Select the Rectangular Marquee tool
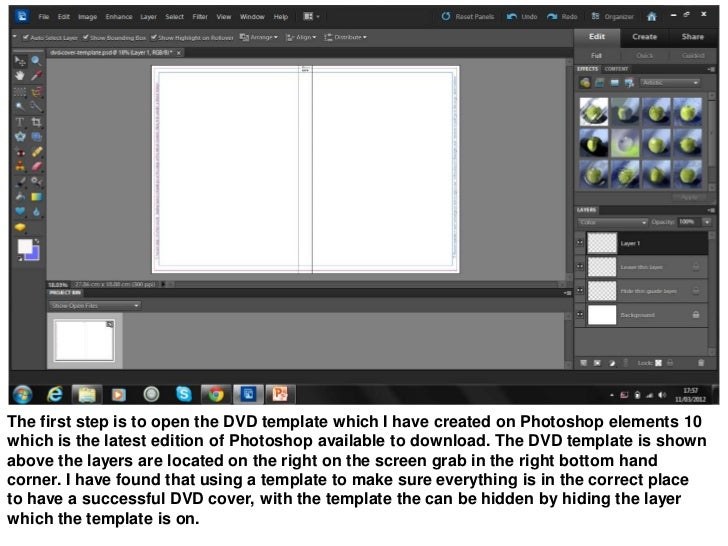Viewport: 728px width, 546px height. (20, 91)
